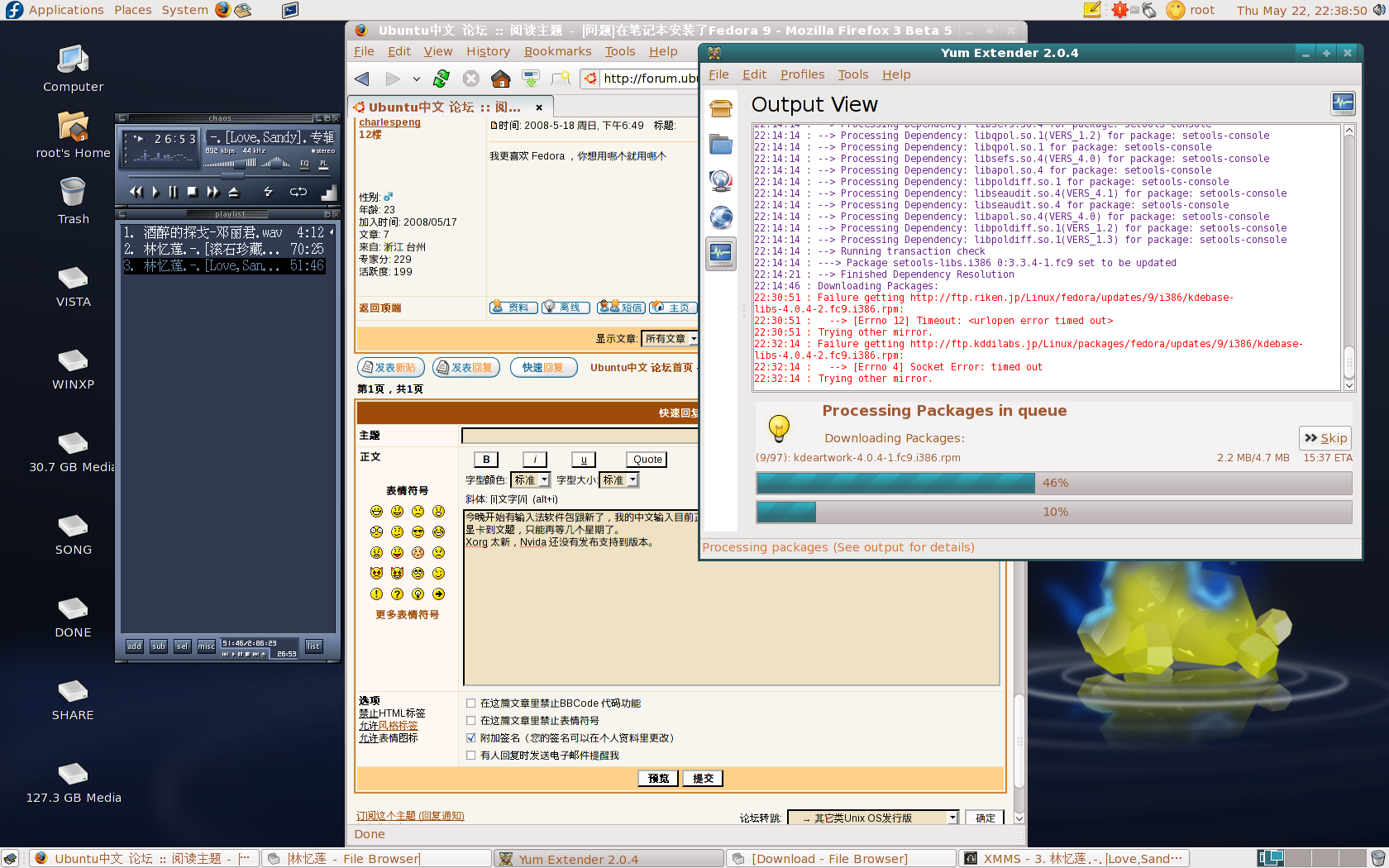This screenshot has height=868, width=1389.
Task: Click 发表新贴 new post button
Action: coord(391,368)
